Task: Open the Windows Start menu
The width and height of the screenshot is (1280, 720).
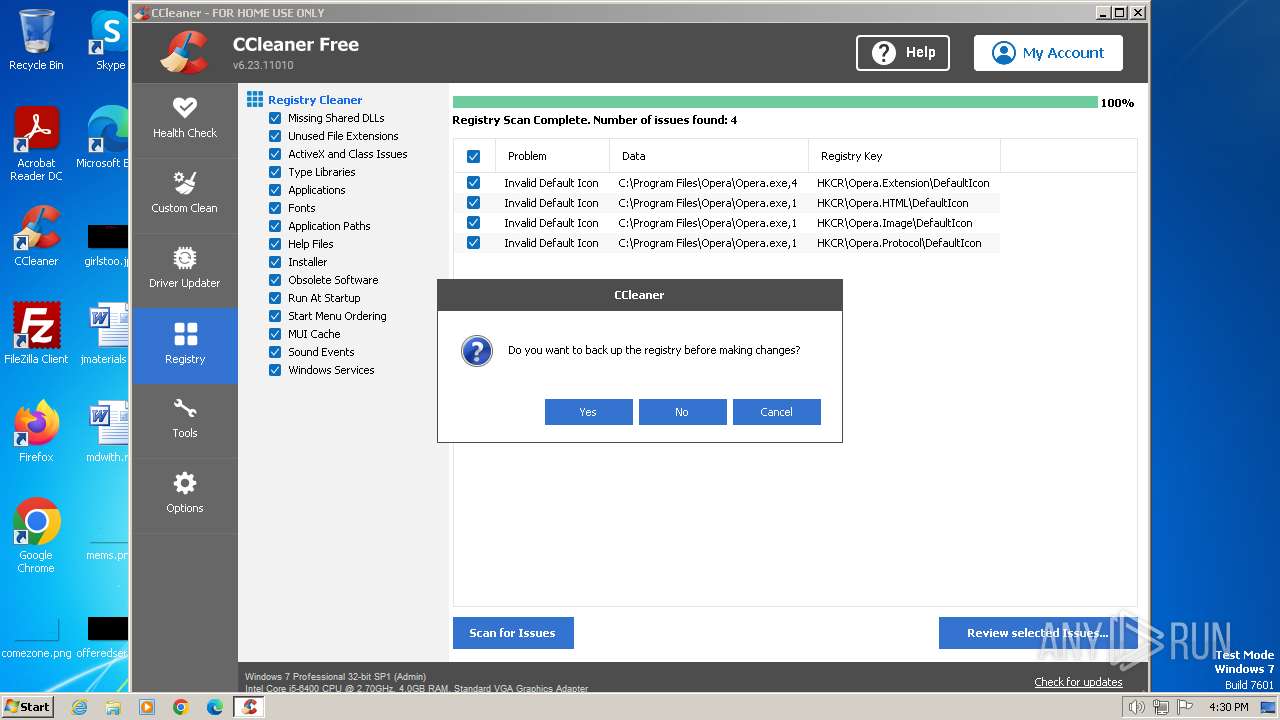Action: 27,707
